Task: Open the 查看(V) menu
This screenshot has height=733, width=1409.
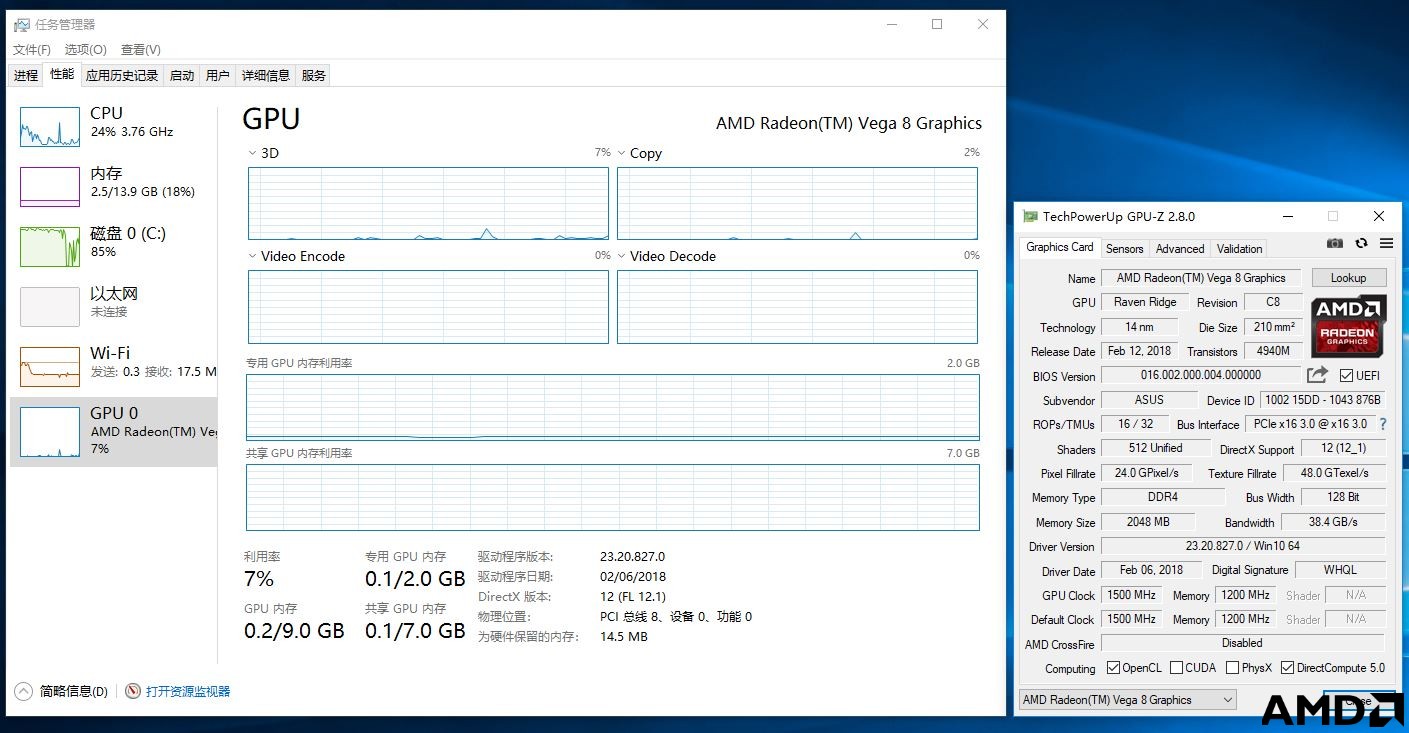Action: [141, 49]
